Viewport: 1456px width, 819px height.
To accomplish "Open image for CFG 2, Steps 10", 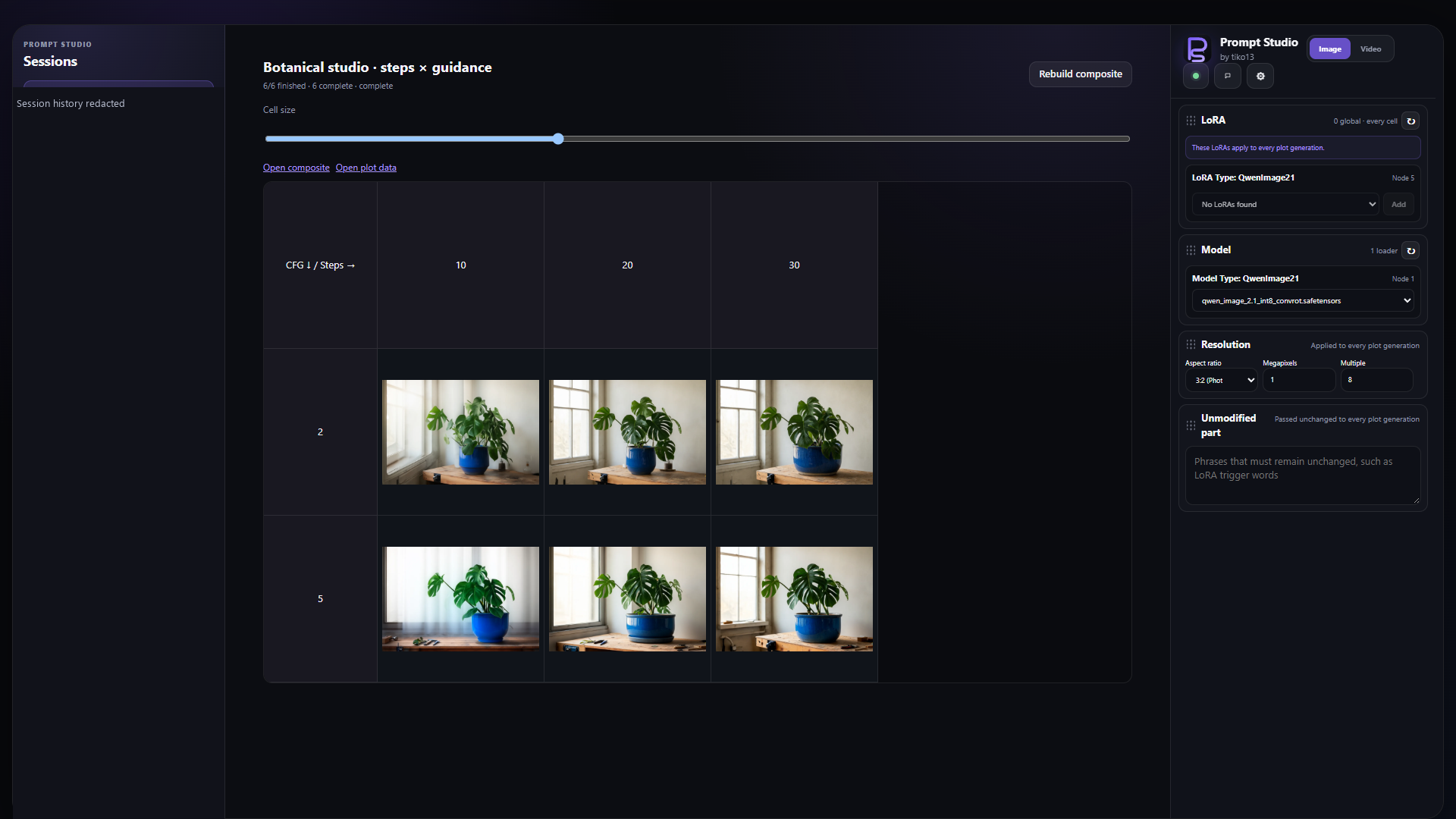I will [x=460, y=432].
